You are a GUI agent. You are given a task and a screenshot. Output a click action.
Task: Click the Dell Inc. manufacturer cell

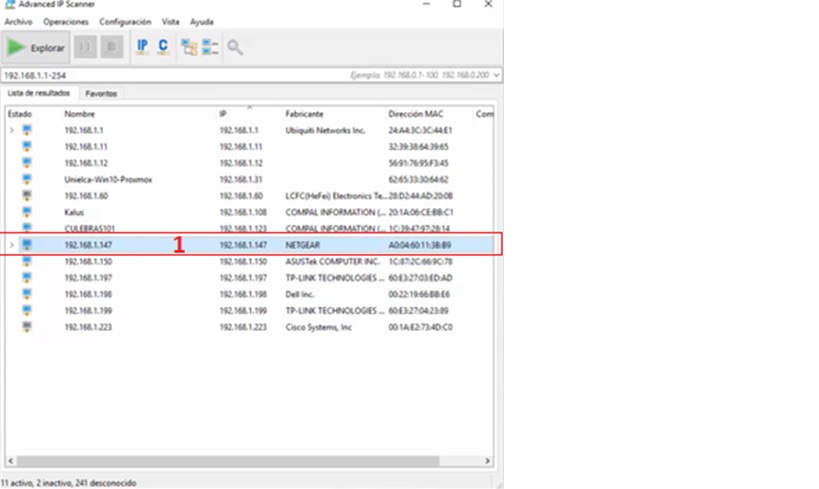click(300, 294)
